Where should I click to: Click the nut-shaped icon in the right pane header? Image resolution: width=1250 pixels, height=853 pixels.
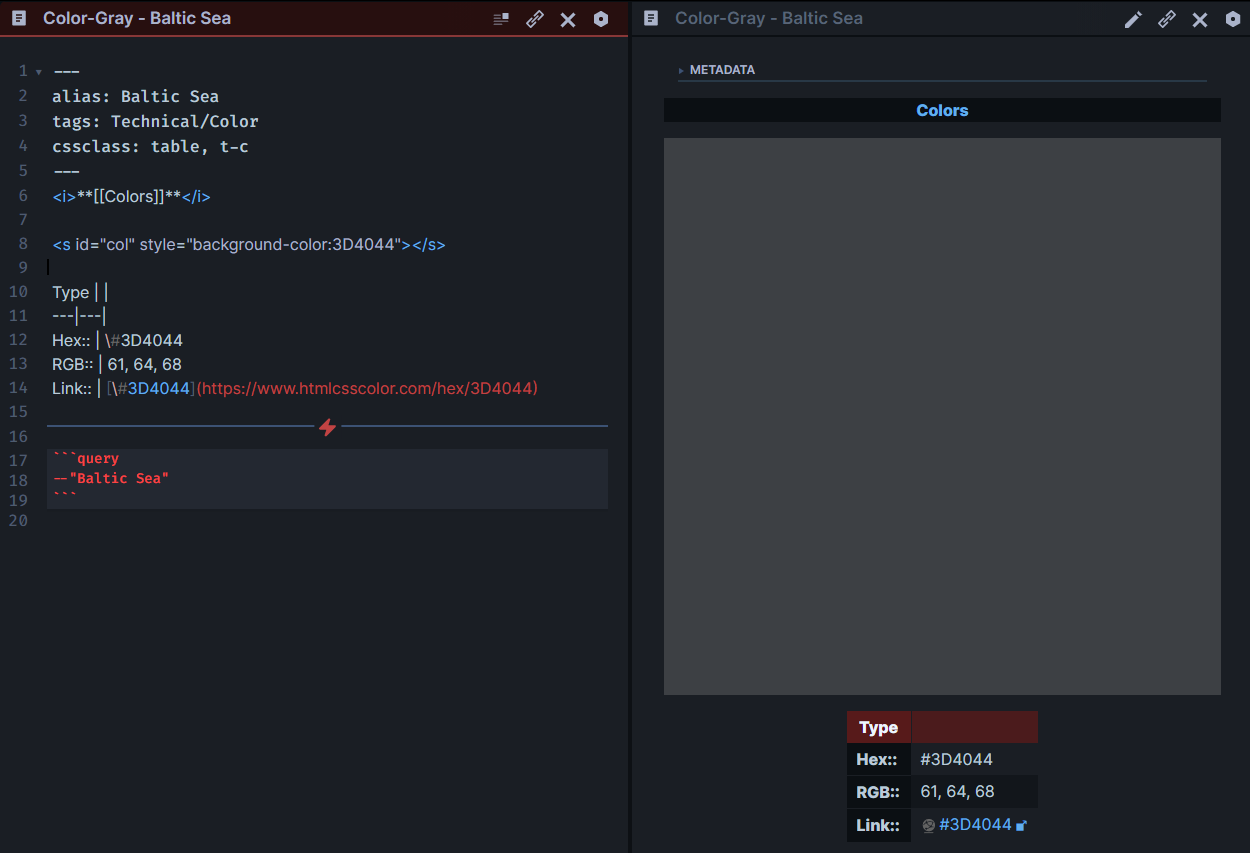1232,18
